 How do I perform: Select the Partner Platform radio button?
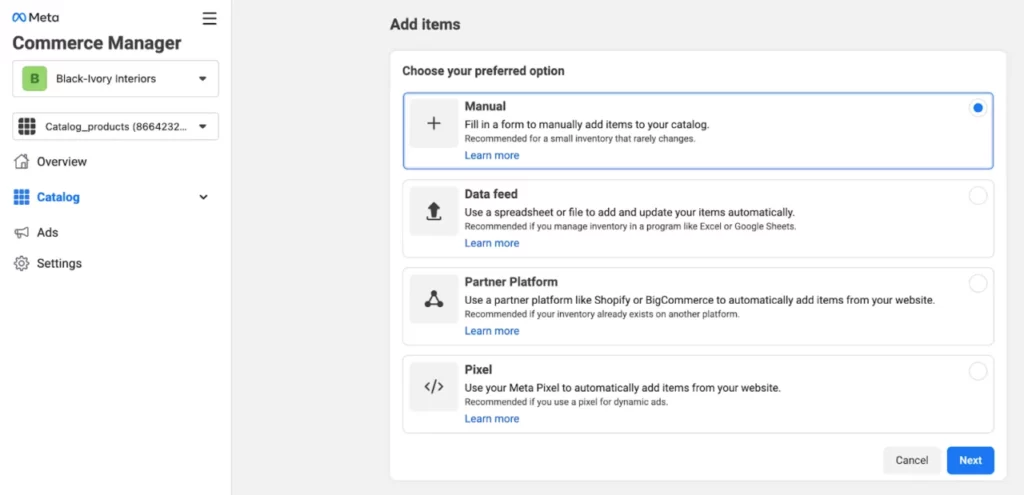[978, 283]
